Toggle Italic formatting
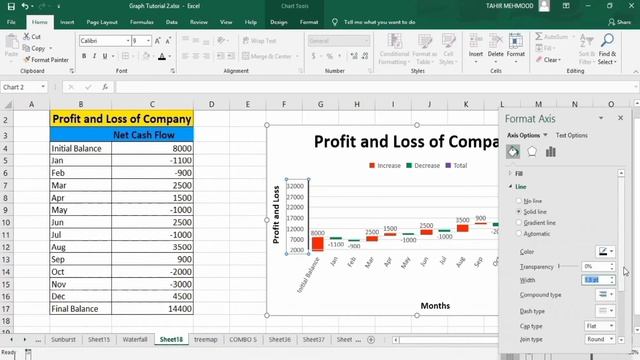640x360 pixels. click(94, 56)
